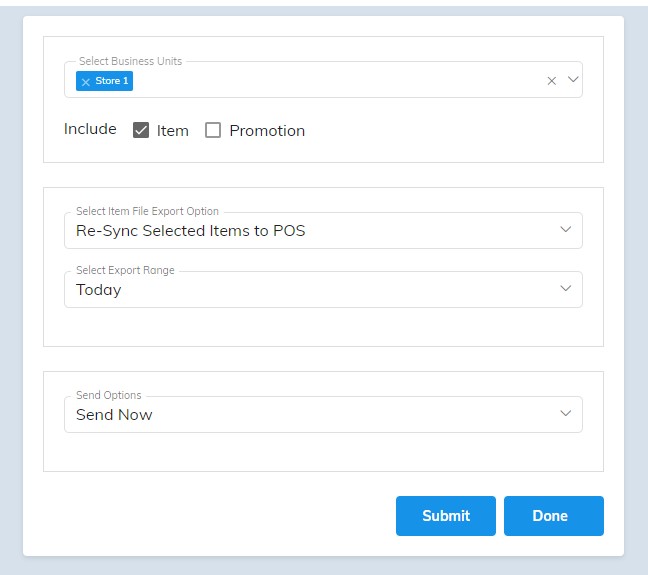Click the chevron arrow in Select Export Range

pos(565,289)
